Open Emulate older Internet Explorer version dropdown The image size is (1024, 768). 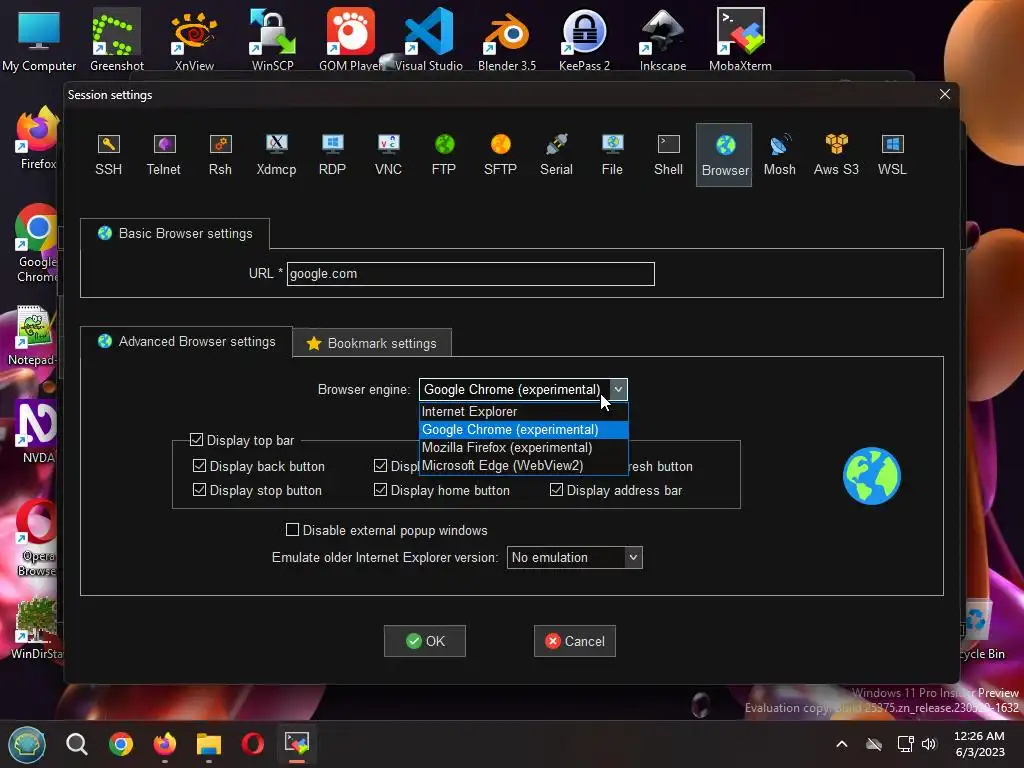point(575,558)
